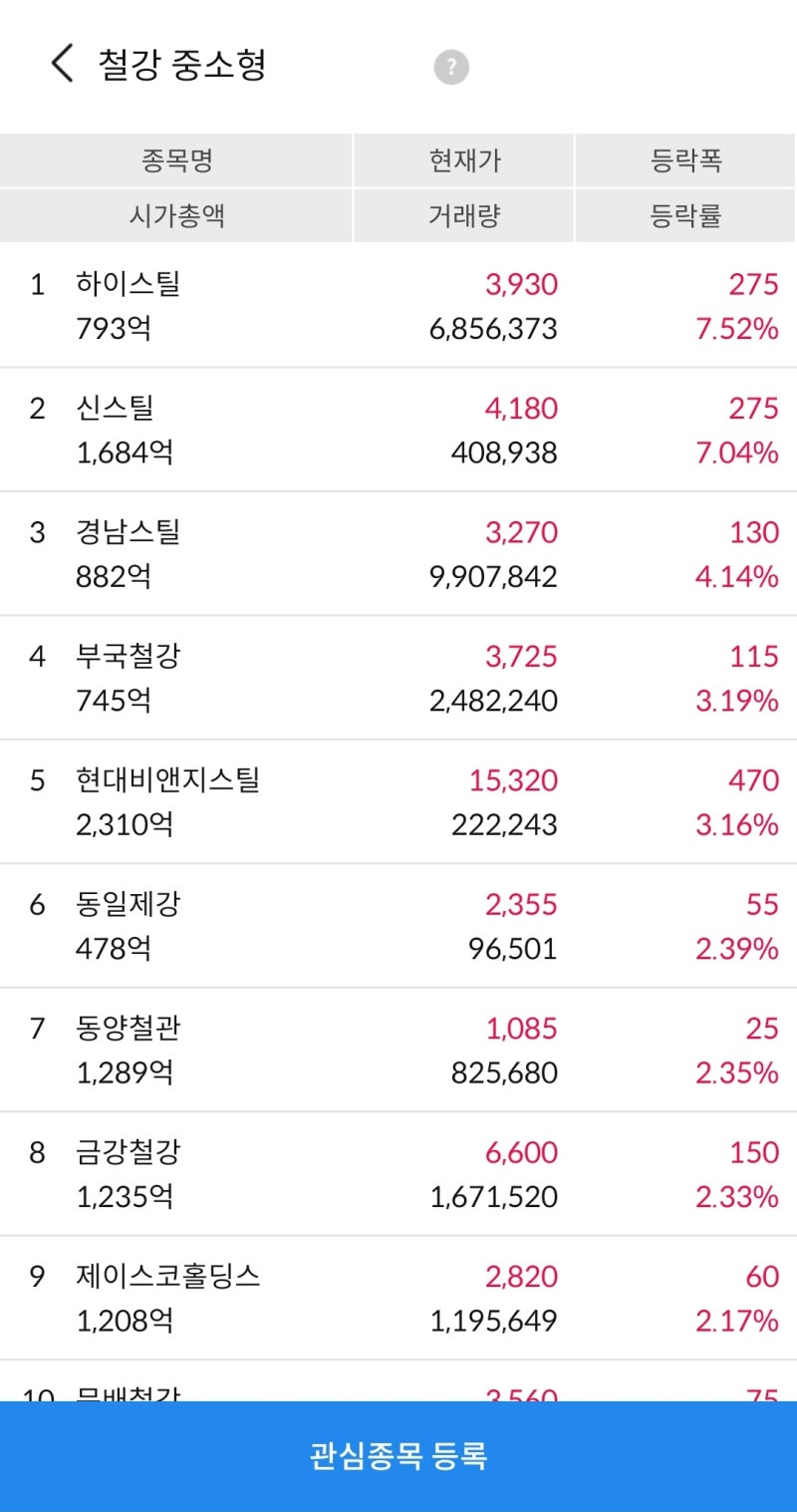Open the help question mark icon
797x1512 pixels.
[x=450, y=67]
